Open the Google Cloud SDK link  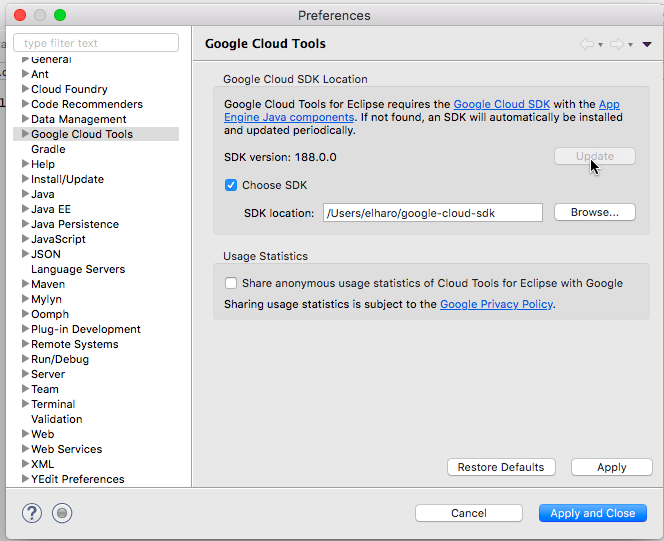(x=501, y=104)
